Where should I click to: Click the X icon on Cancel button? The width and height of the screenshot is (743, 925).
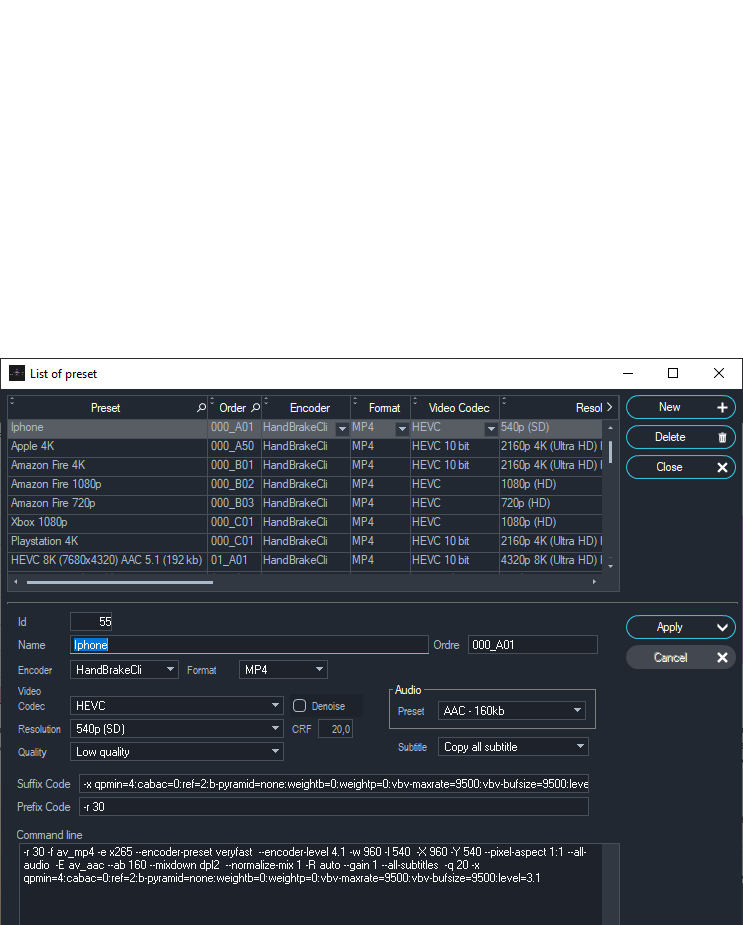tap(722, 658)
